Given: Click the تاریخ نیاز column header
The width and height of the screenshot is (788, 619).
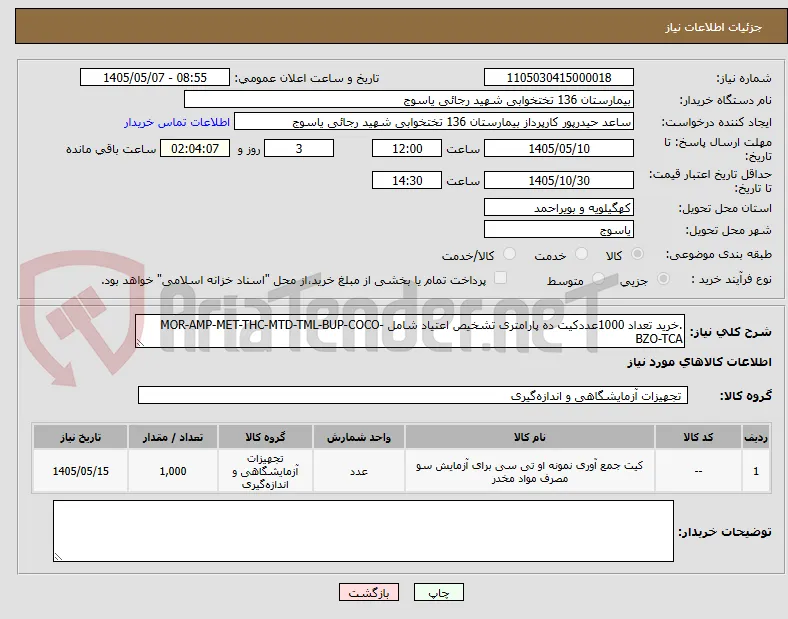Looking at the screenshot, I should tap(80, 437).
